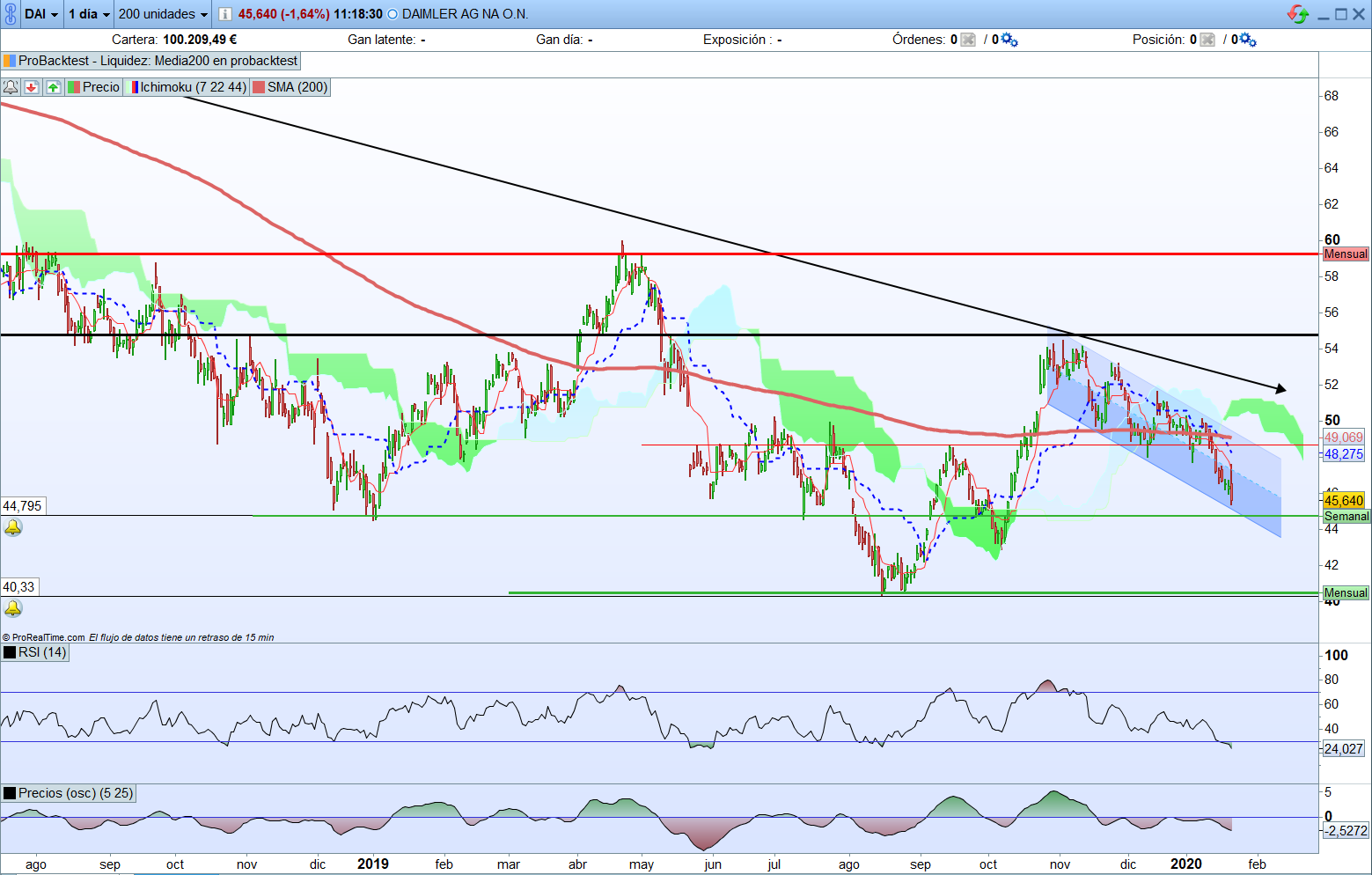1372x875 pixels.
Task: Open the Ichimoku (7 22 44) settings
Action: (x=187, y=87)
